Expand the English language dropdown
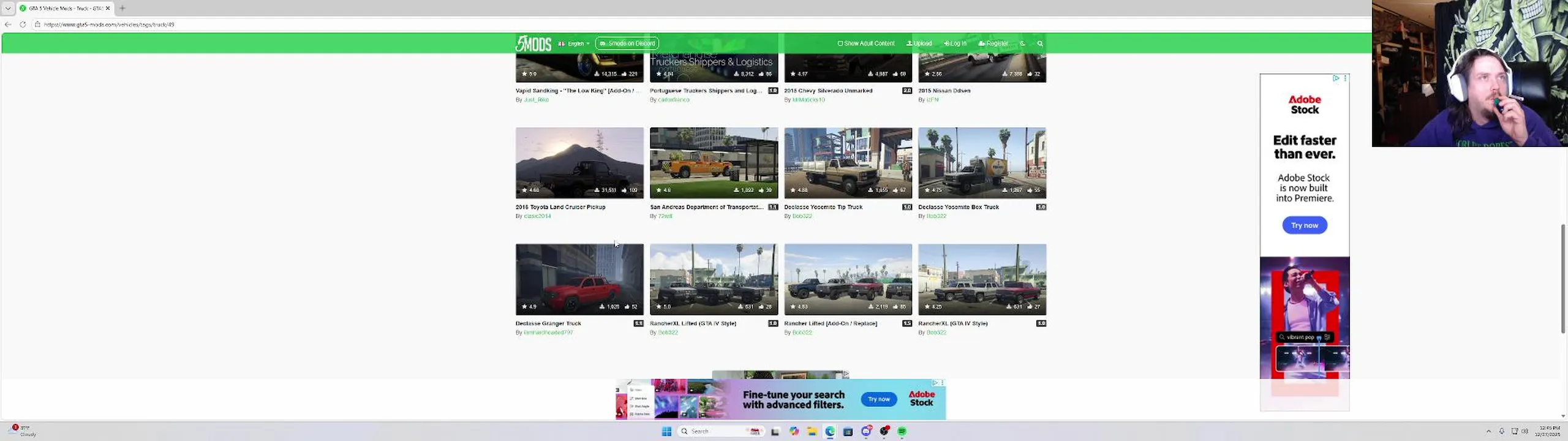Image resolution: width=1568 pixels, height=441 pixels. tap(574, 43)
